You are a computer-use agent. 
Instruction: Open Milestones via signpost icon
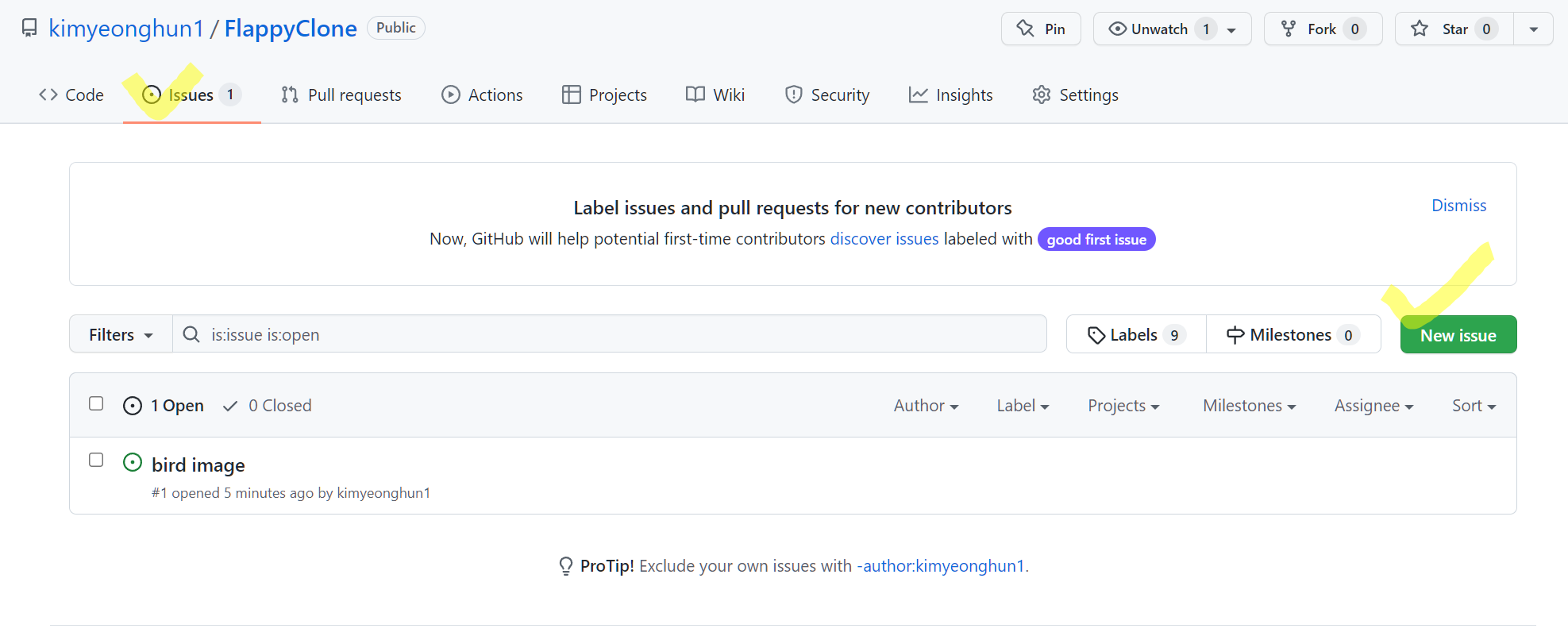[x=1235, y=335]
